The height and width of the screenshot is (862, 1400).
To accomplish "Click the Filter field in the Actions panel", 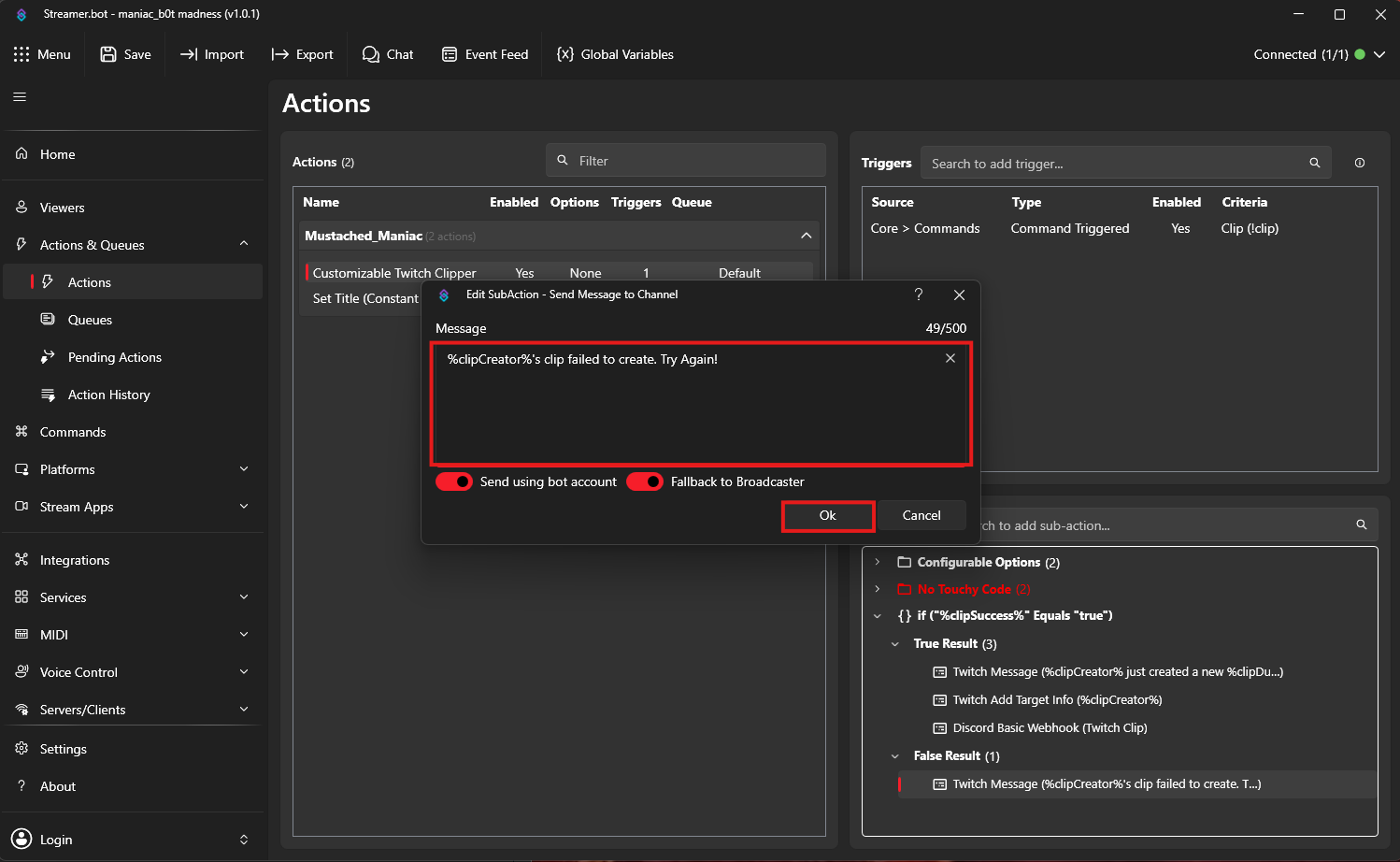I will (685, 160).
